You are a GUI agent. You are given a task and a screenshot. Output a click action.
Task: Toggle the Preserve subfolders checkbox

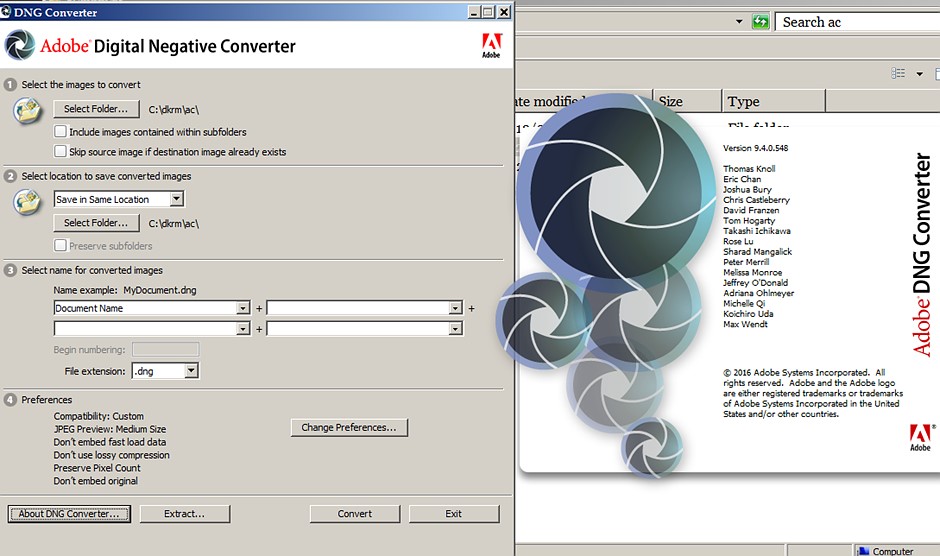click(x=60, y=245)
